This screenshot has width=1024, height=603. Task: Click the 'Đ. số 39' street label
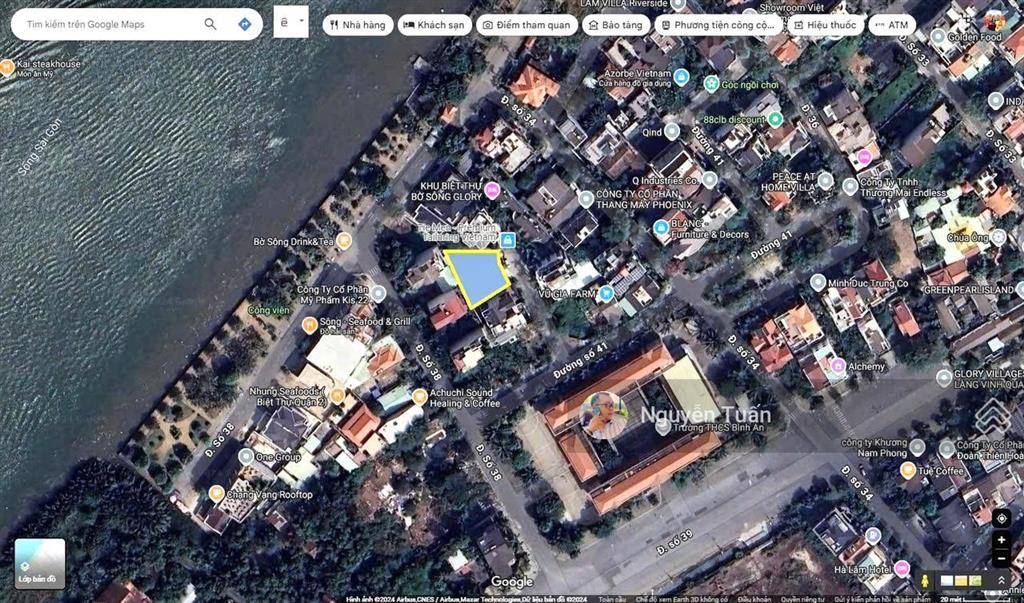pyautogui.click(x=675, y=544)
